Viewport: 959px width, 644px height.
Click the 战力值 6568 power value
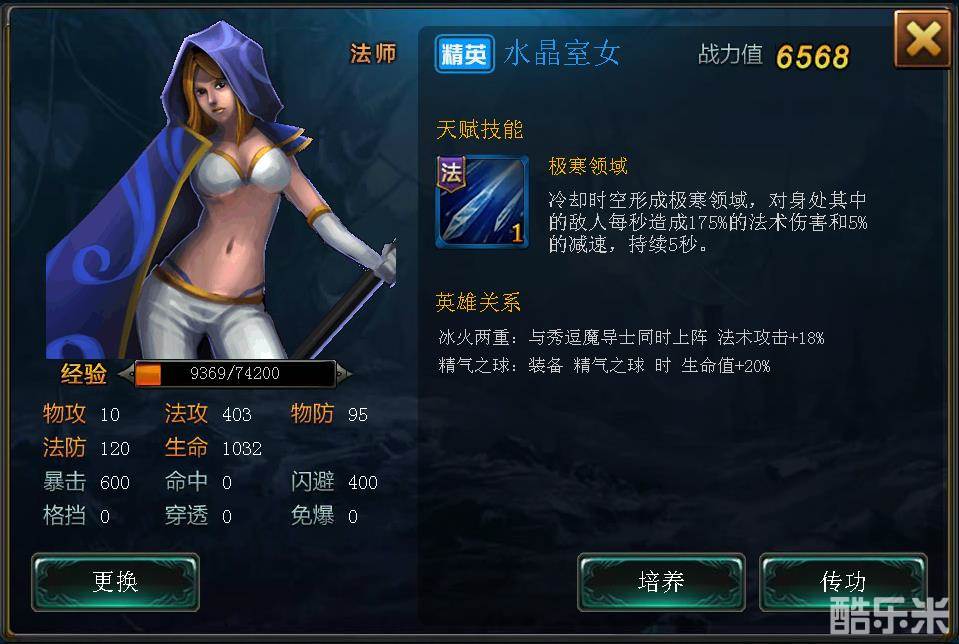pyautogui.click(x=774, y=56)
